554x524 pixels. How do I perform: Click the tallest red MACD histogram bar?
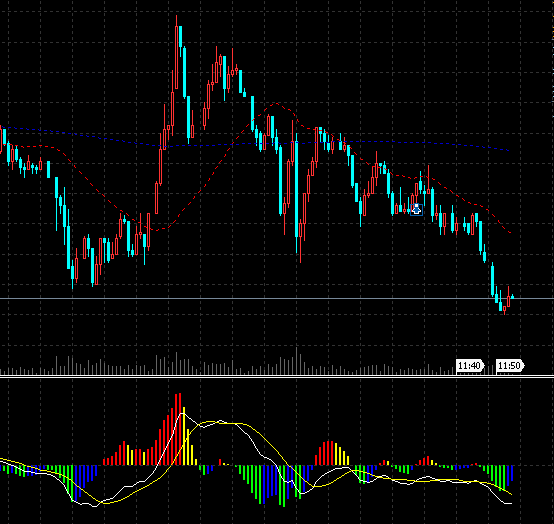tap(180, 429)
